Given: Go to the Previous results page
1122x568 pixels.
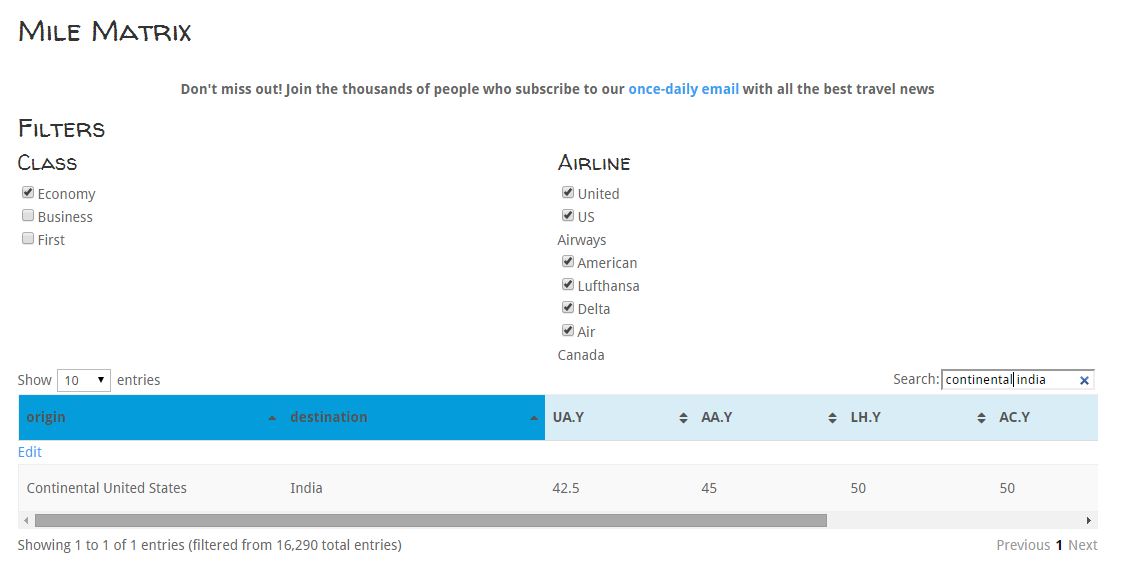Looking at the screenshot, I should click(x=1022, y=545).
